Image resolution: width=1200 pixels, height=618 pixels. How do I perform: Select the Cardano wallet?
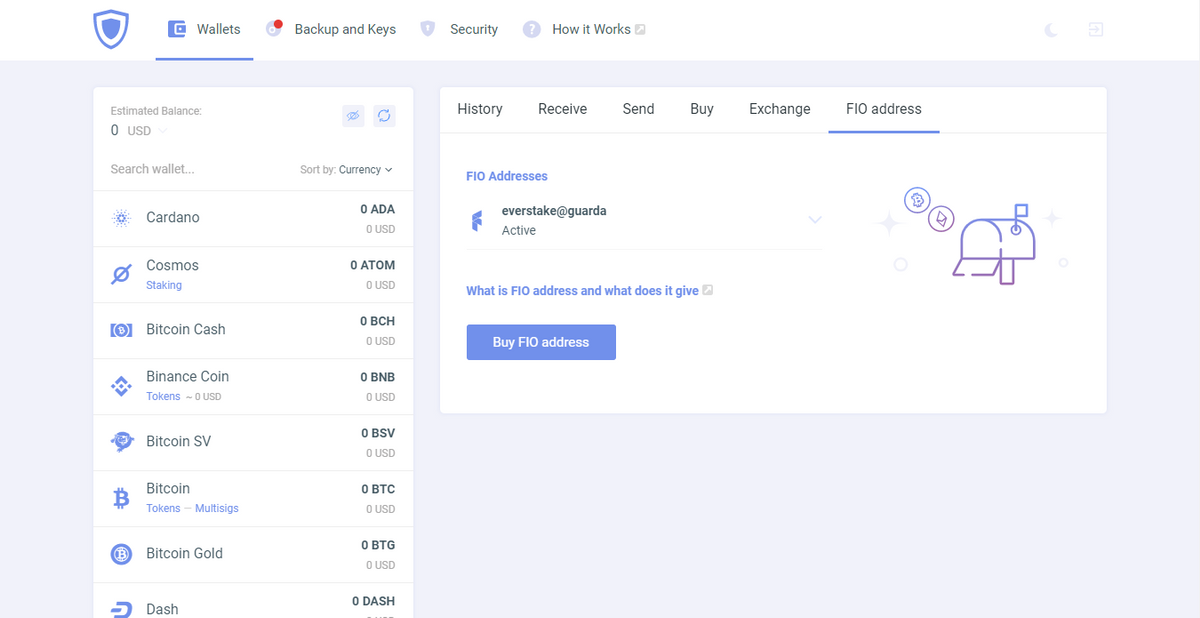pyautogui.click(x=253, y=218)
